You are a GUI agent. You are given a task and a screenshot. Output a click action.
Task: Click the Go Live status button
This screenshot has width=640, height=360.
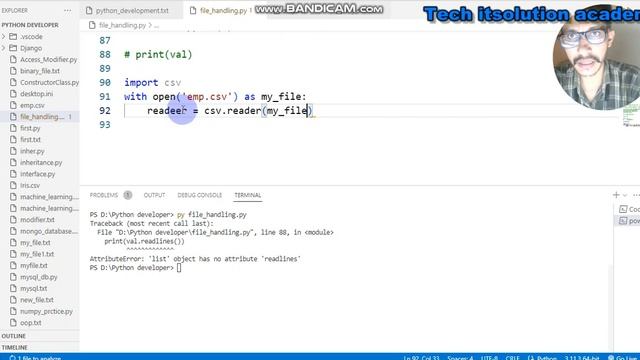coord(623,357)
